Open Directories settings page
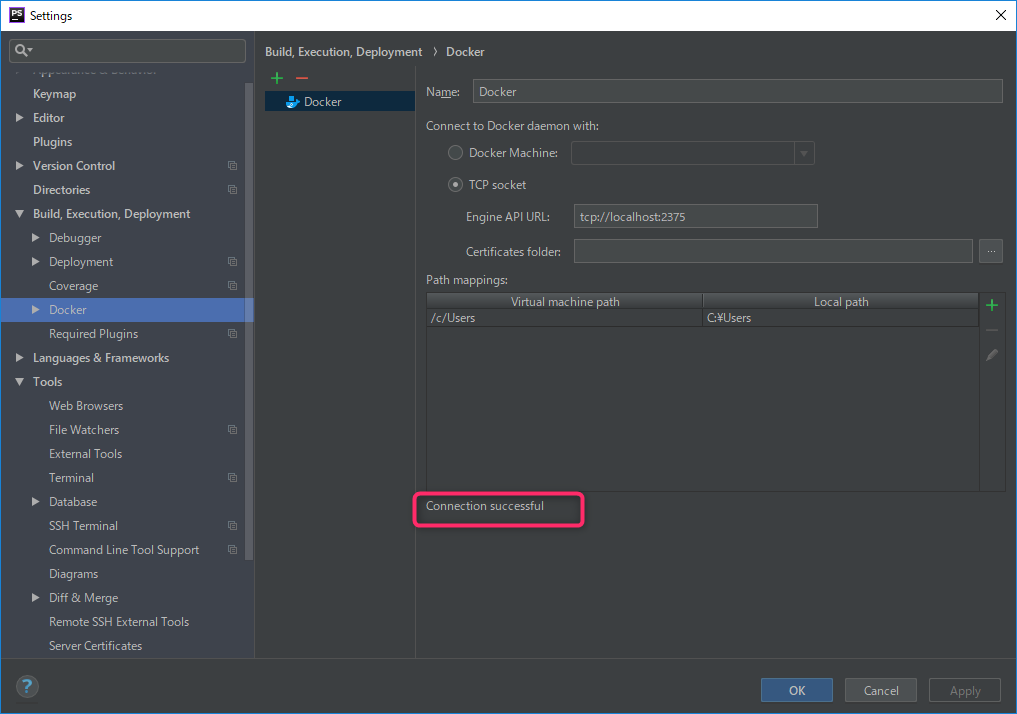 pyautogui.click(x=62, y=190)
